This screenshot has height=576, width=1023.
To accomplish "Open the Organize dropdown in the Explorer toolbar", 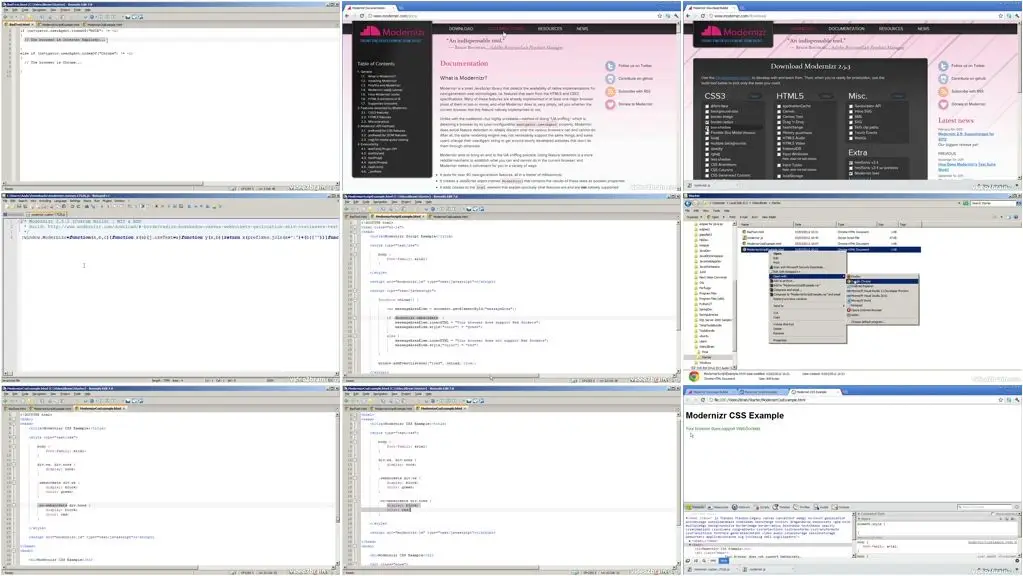I will click(x=692, y=217).
